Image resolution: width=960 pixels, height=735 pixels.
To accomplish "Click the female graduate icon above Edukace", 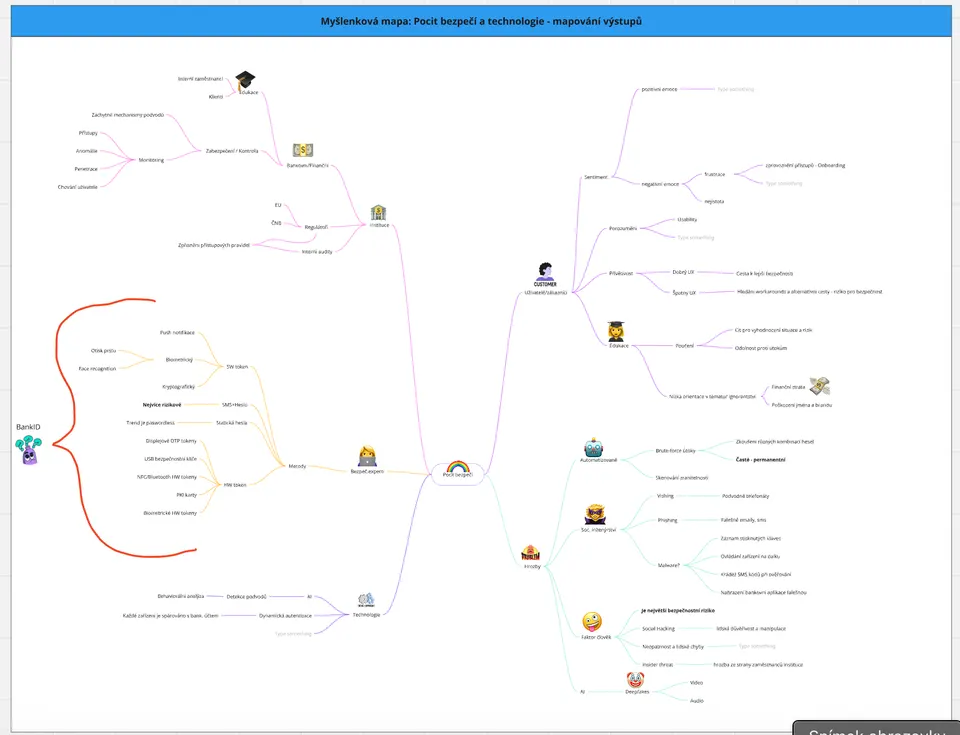I will coord(616,331).
